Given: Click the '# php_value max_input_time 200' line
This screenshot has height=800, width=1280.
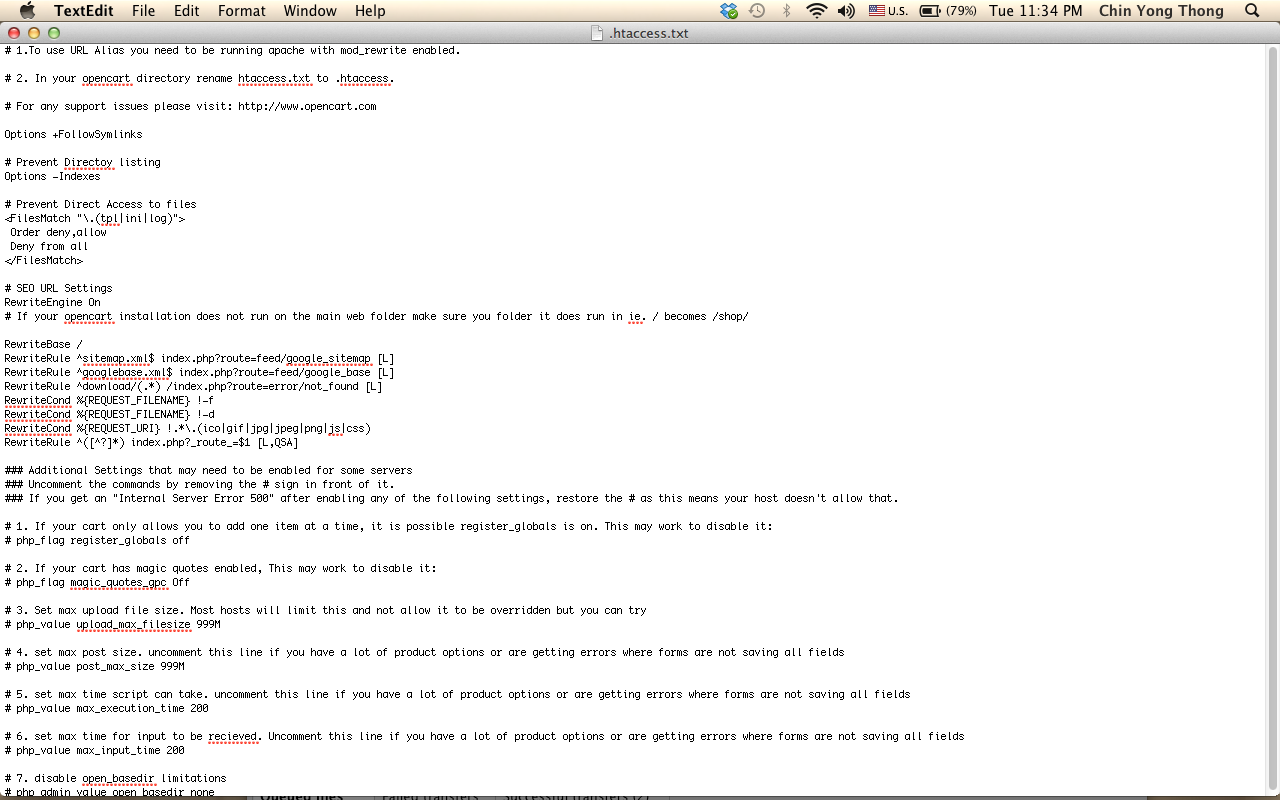Looking at the screenshot, I should (x=94, y=750).
